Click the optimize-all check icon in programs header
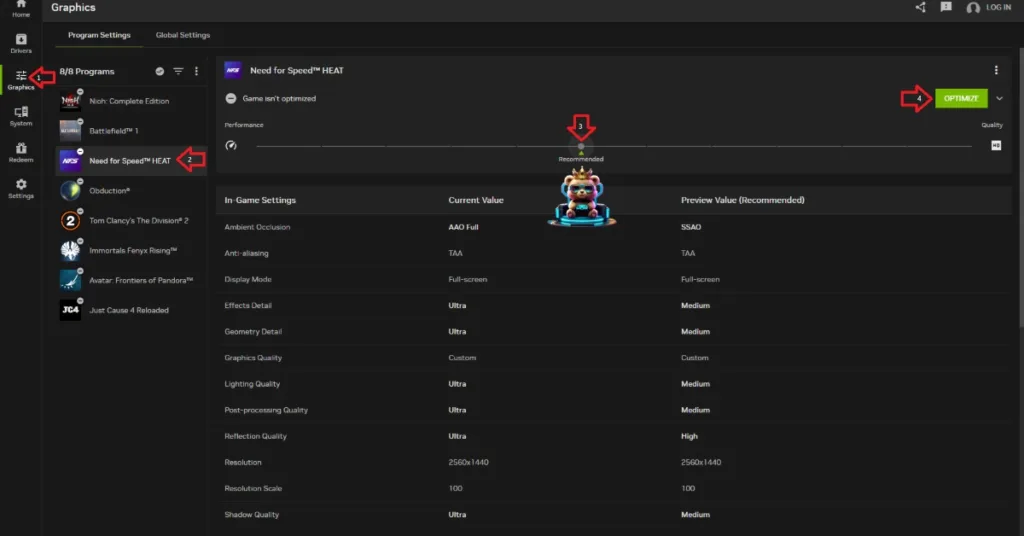Screen dimensions: 1024x536 (159, 71)
